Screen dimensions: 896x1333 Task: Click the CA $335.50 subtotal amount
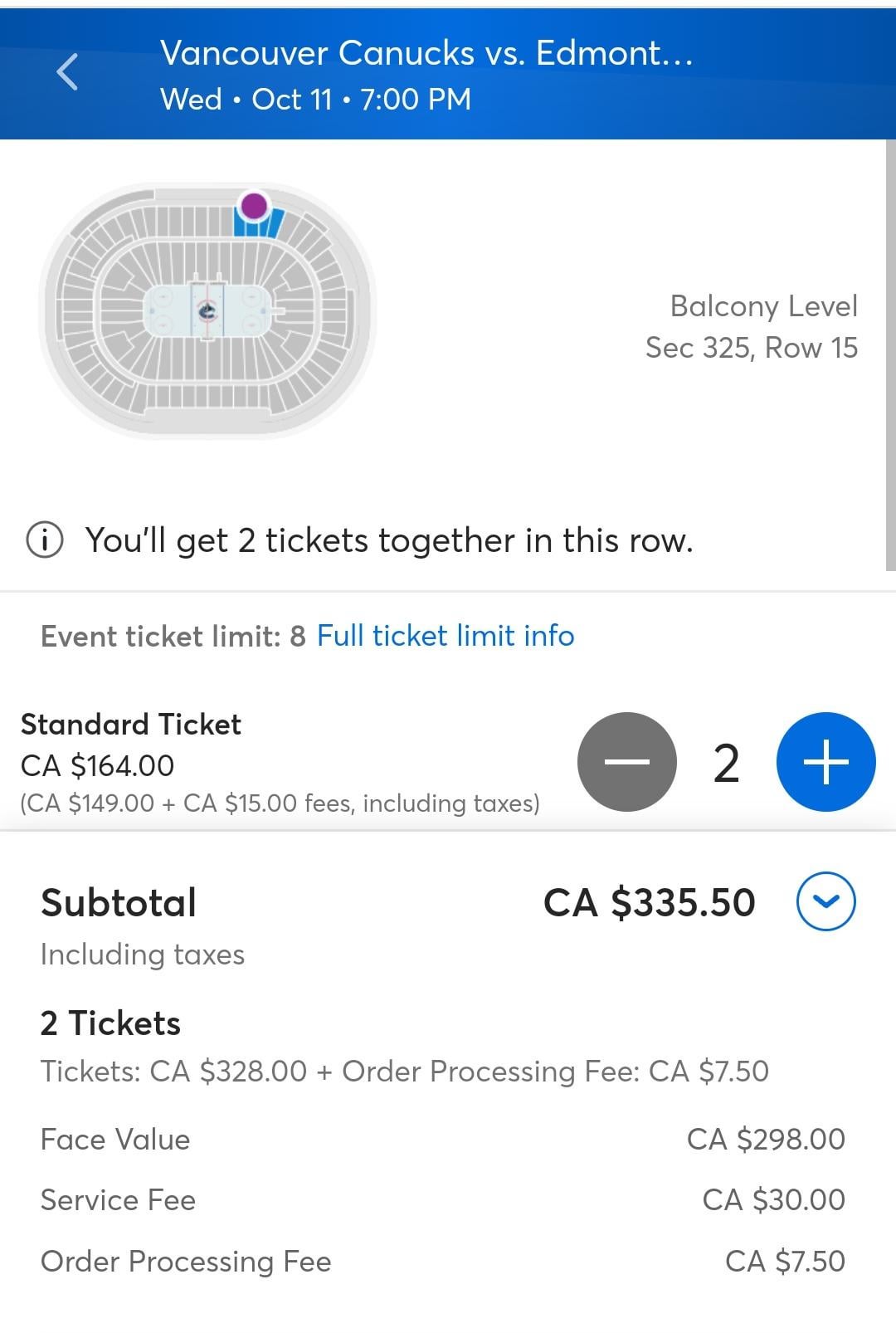click(x=649, y=902)
